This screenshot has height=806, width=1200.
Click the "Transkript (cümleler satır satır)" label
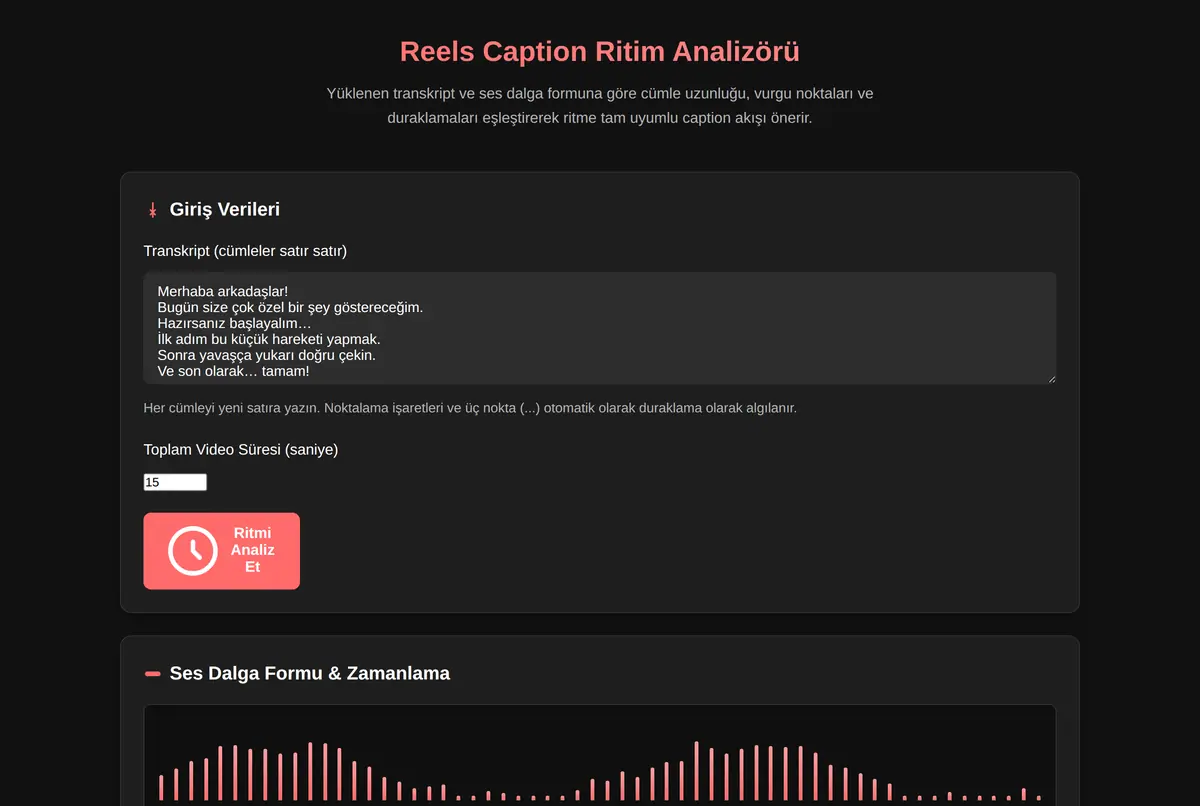[245, 251]
